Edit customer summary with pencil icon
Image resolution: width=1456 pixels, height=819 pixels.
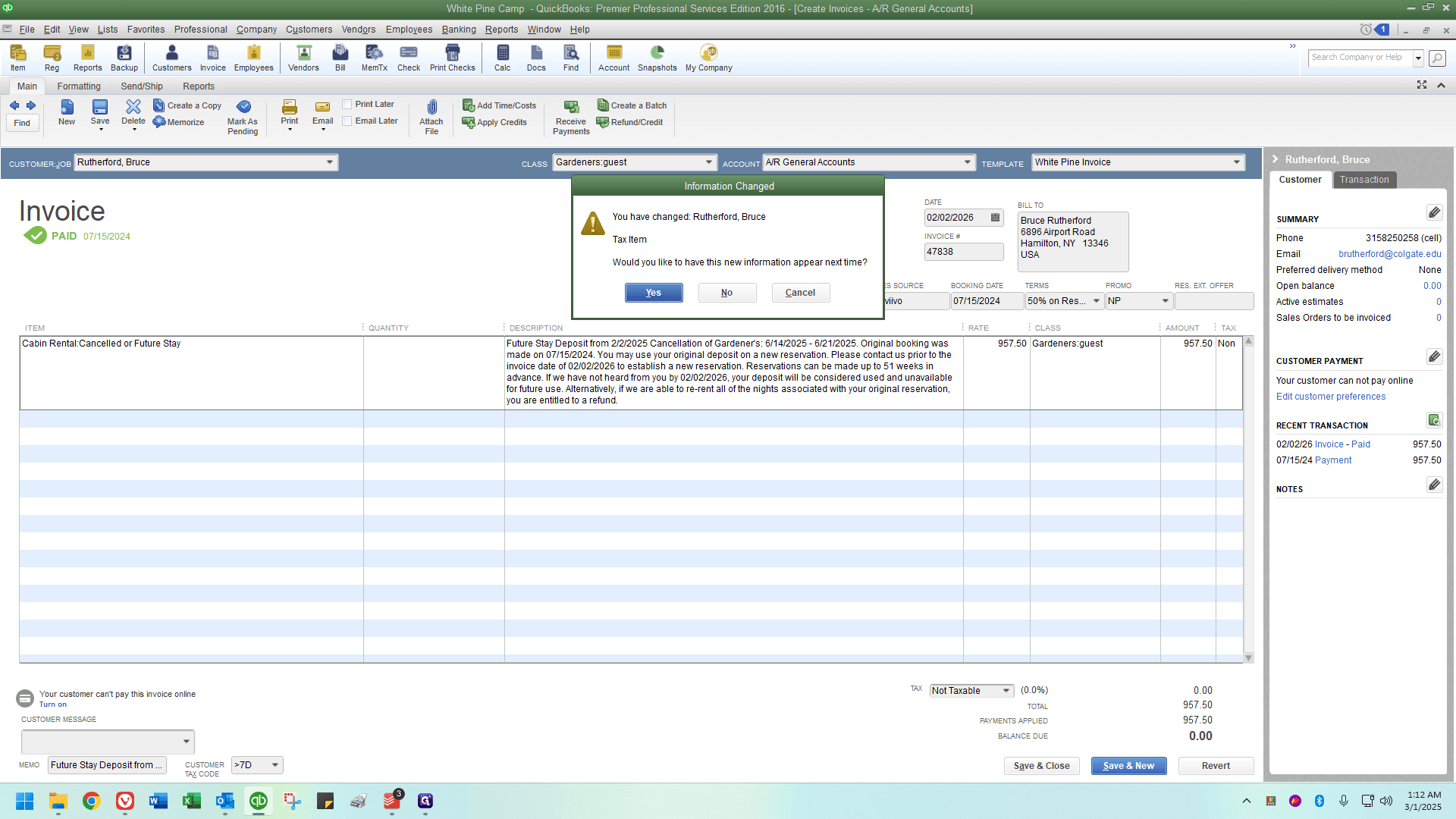pyautogui.click(x=1434, y=212)
